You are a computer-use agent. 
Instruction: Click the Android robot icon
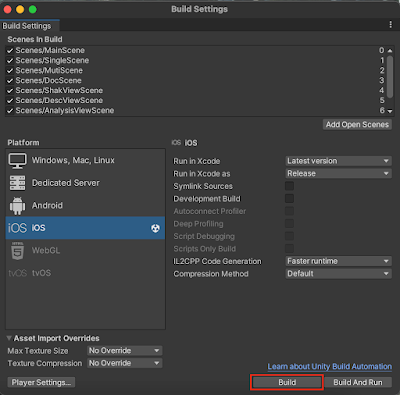[17, 206]
